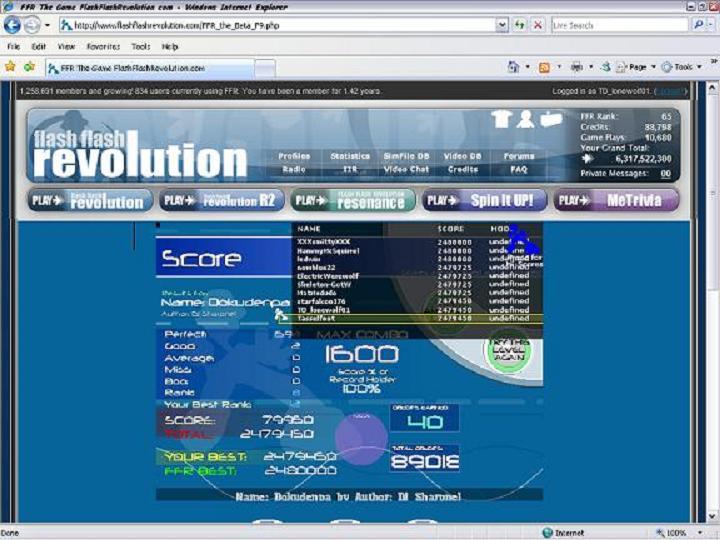Expand the Print dropdown arrow
The height and width of the screenshot is (540, 720).
point(591,67)
